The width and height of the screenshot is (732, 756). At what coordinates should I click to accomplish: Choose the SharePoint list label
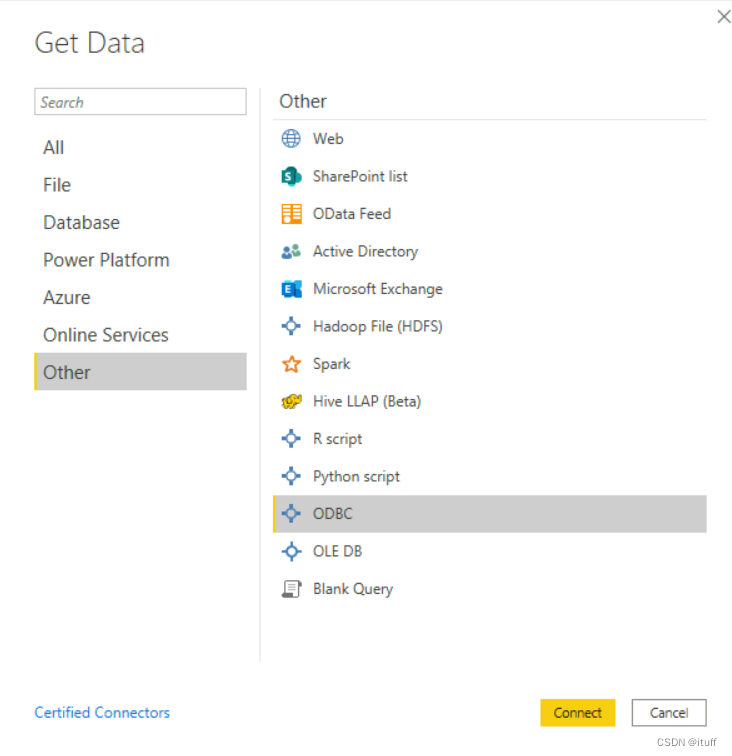360,176
